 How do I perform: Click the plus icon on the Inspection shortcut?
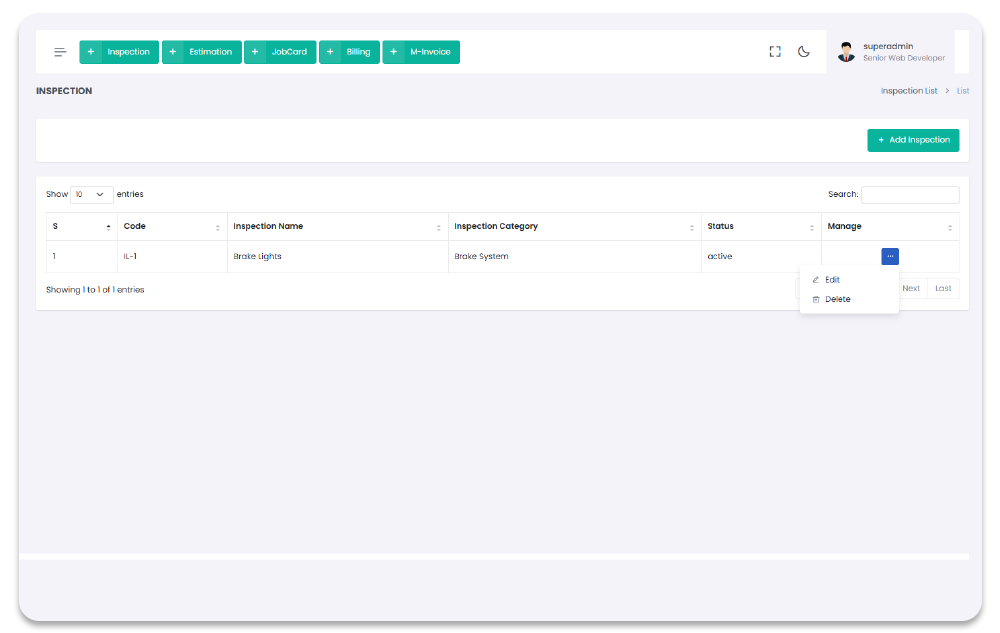coord(91,52)
